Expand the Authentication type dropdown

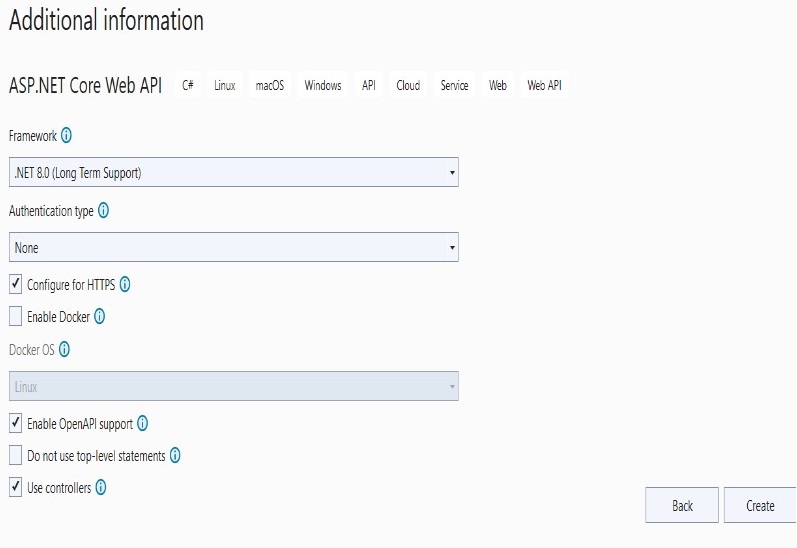(x=234, y=248)
